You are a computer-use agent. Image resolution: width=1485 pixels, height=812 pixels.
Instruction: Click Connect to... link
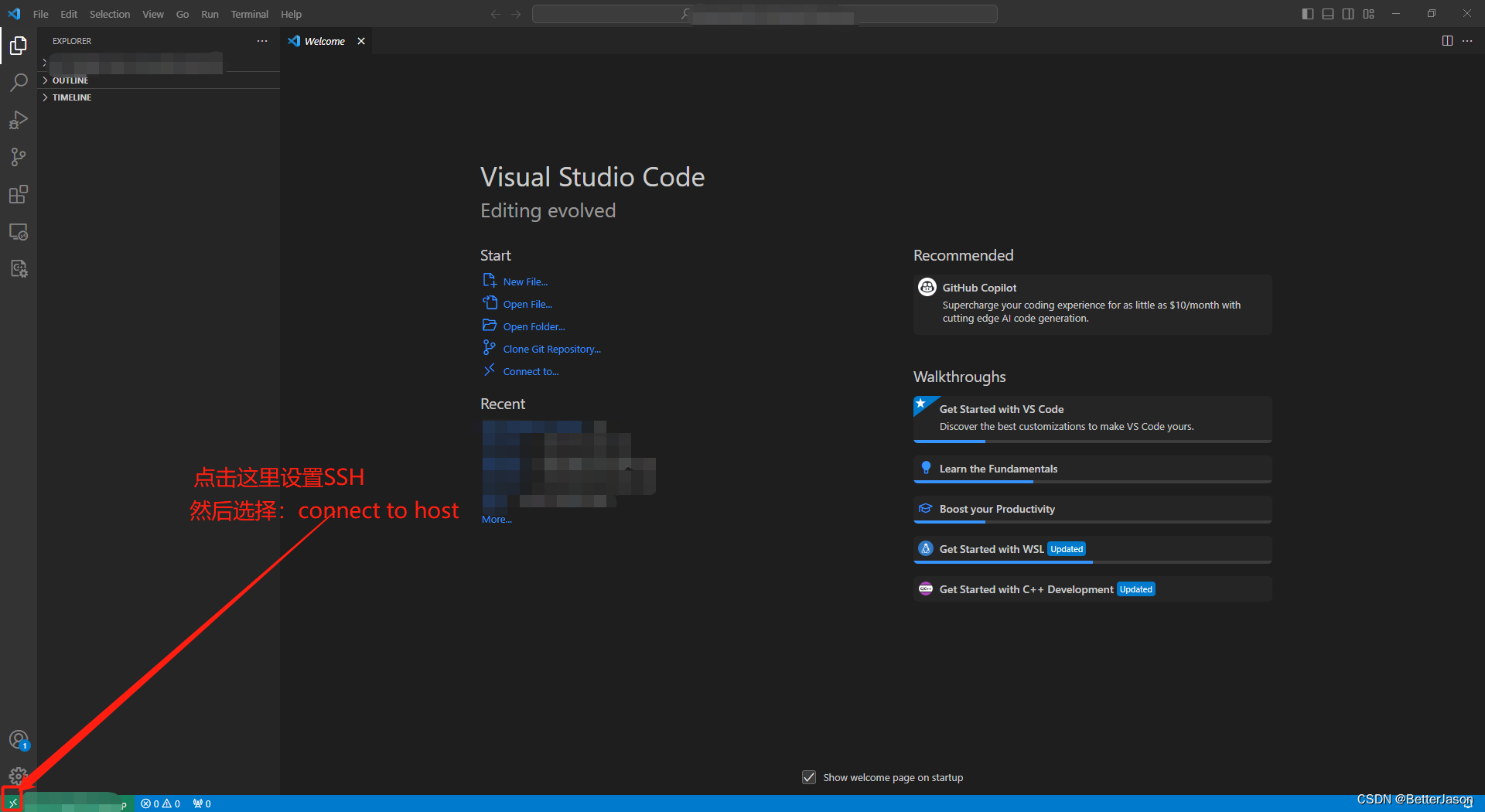tap(531, 371)
